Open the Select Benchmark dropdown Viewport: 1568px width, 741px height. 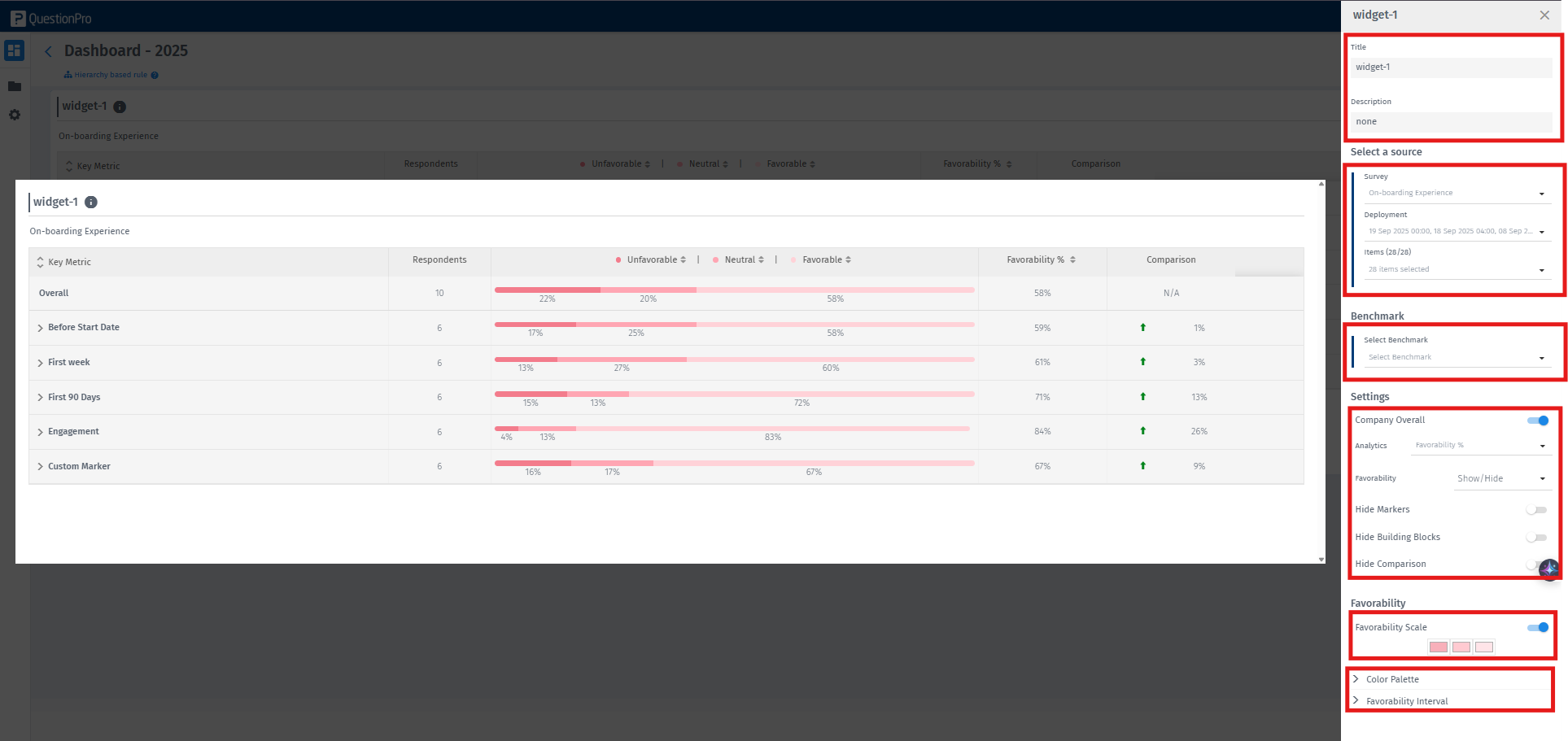point(1455,358)
